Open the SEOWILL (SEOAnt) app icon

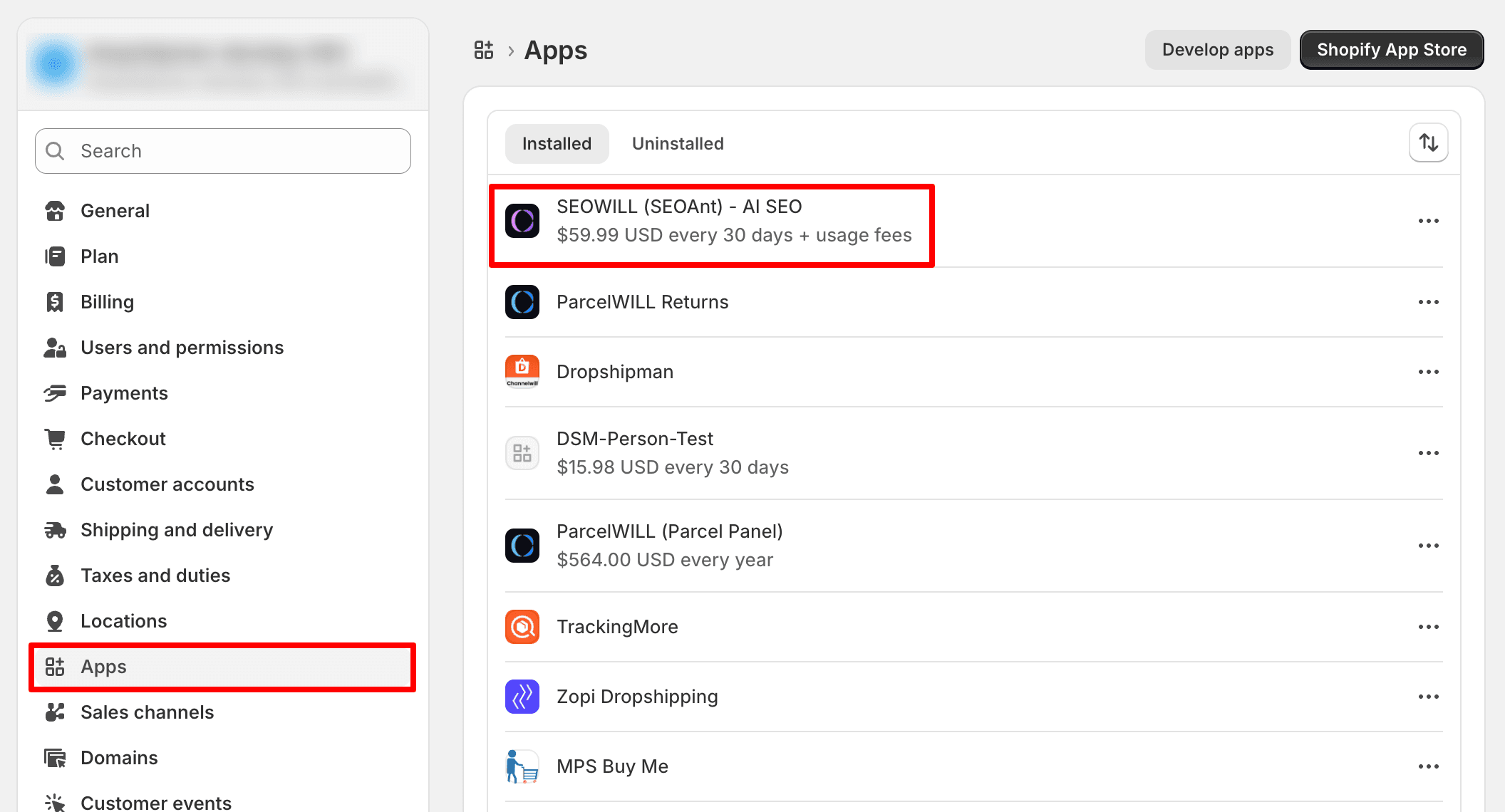522,221
